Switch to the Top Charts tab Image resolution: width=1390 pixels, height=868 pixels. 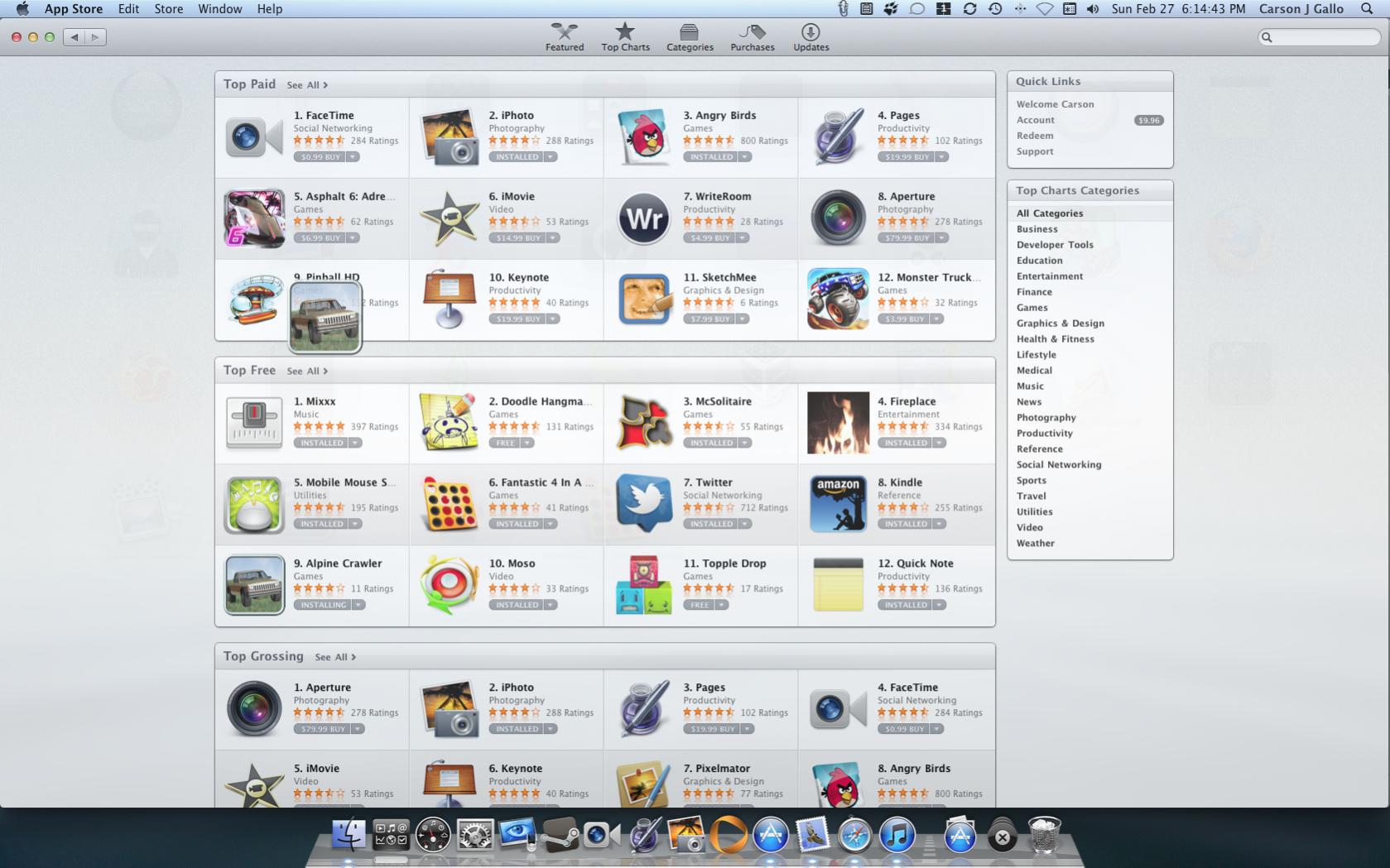(x=625, y=37)
